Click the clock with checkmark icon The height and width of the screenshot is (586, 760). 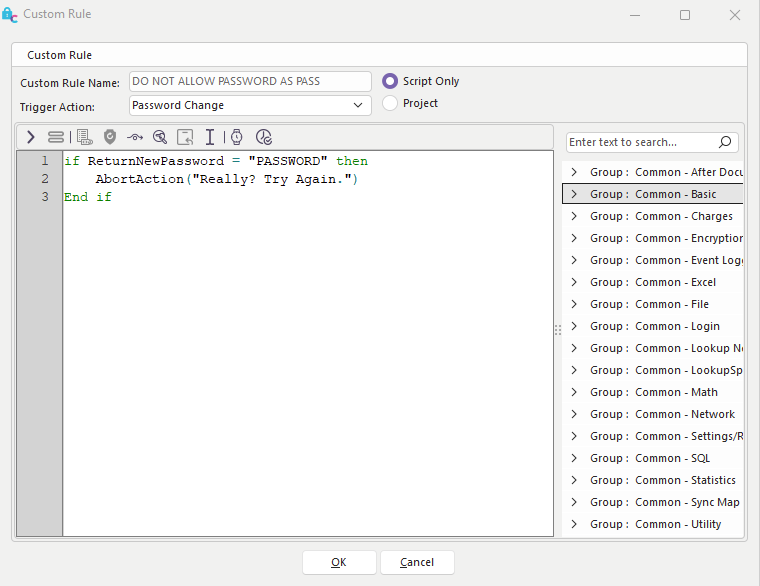pos(263,137)
